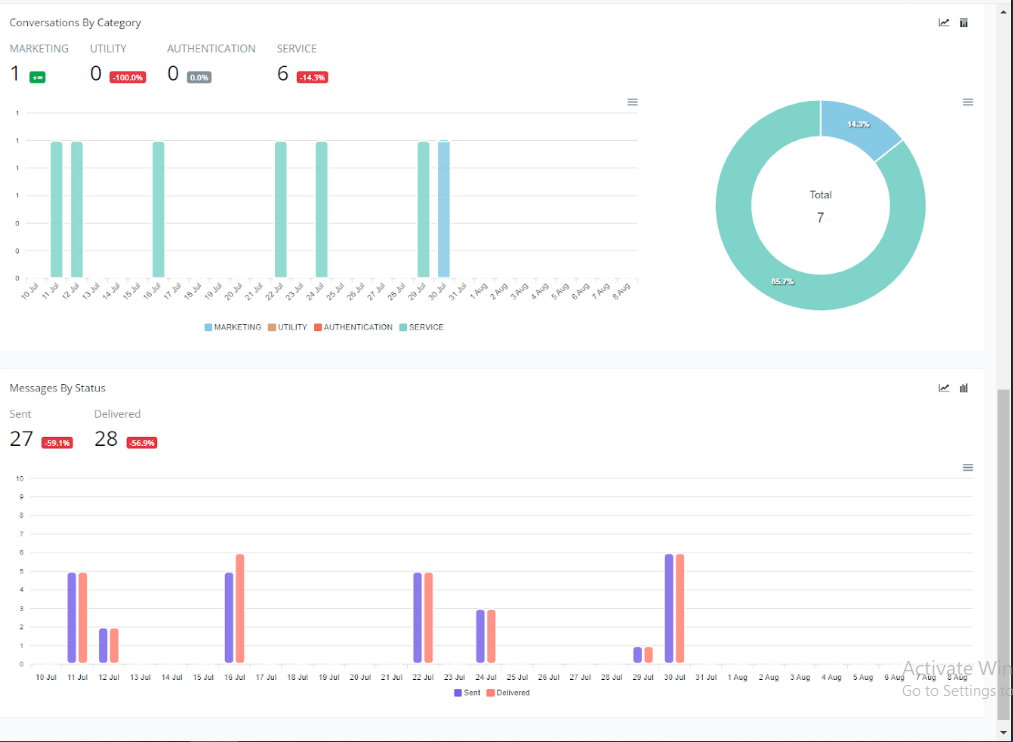The width and height of the screenshot is (1013, 742).
Task: Hide the Delivered series in legend
Action: point(508,692)
